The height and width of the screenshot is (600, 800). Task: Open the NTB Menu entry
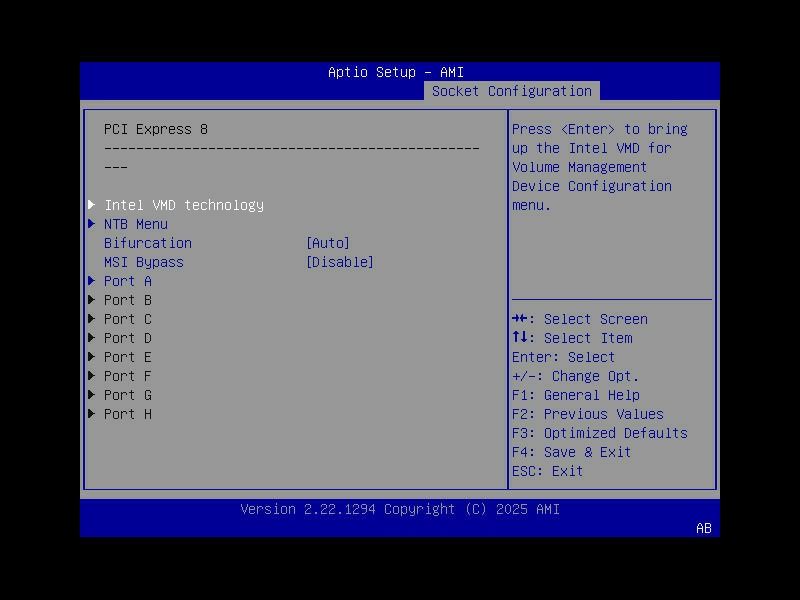pyautogui.click(x=136, y=223)
